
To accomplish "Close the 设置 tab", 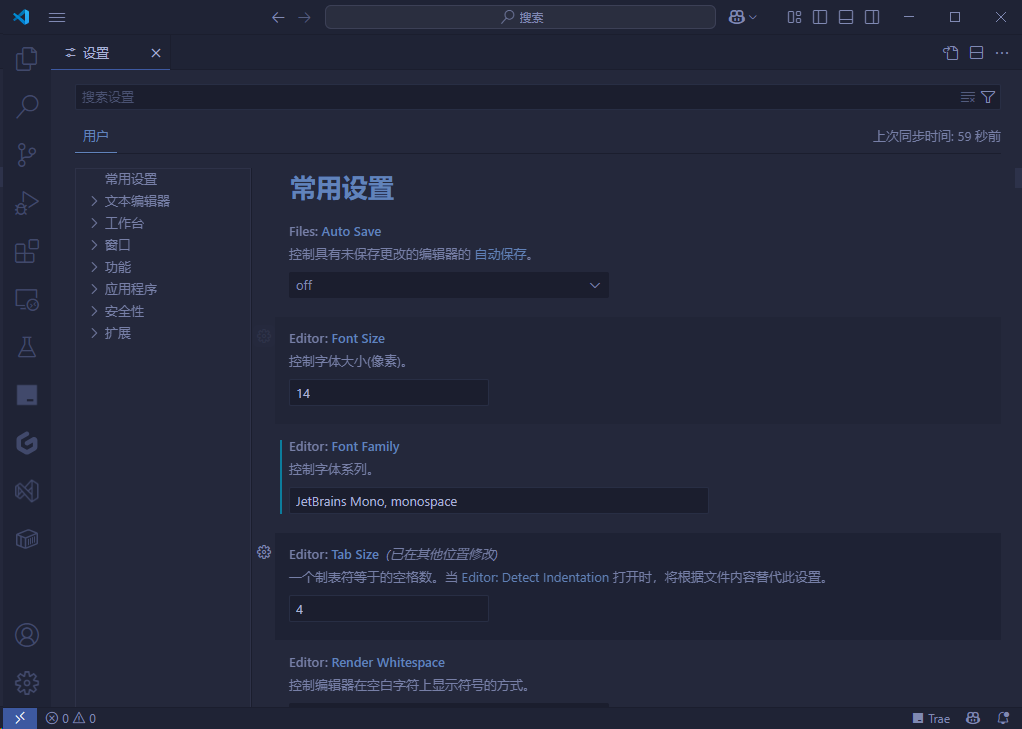I will pyautogui.click(x=156, y=53).
